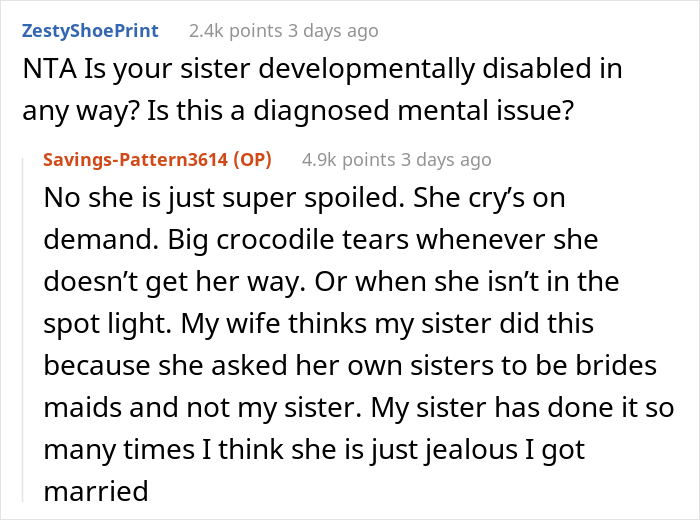Open OP reply's 3 days ago timestamp
Screen dimensions: 700x520
click(446, 159)
